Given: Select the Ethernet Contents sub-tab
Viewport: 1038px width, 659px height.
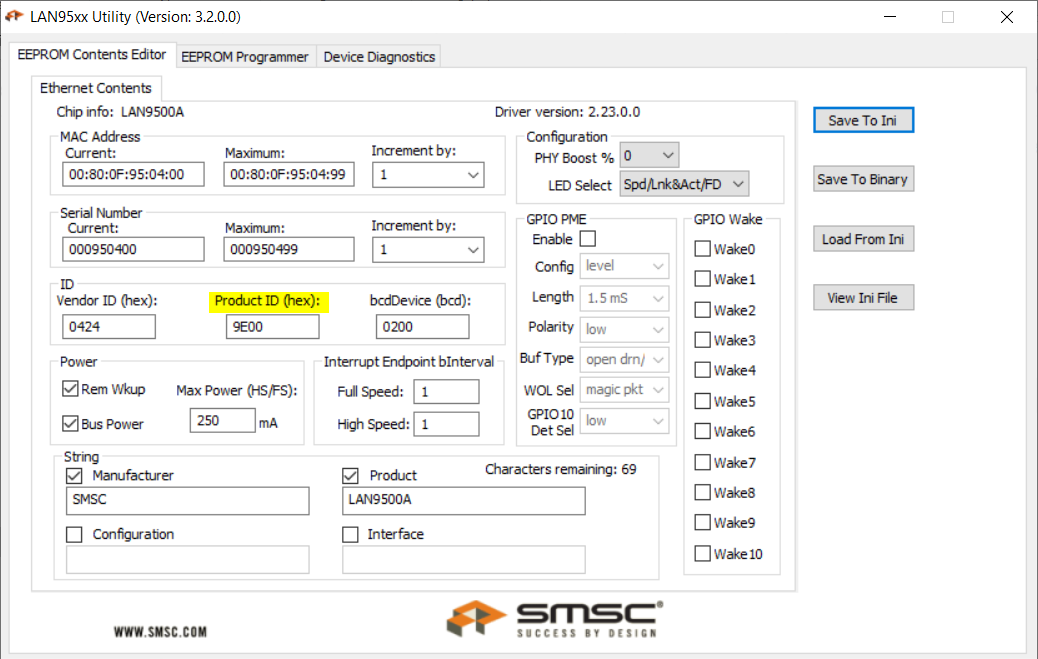Looking at the screenshot, I should 96,88.
